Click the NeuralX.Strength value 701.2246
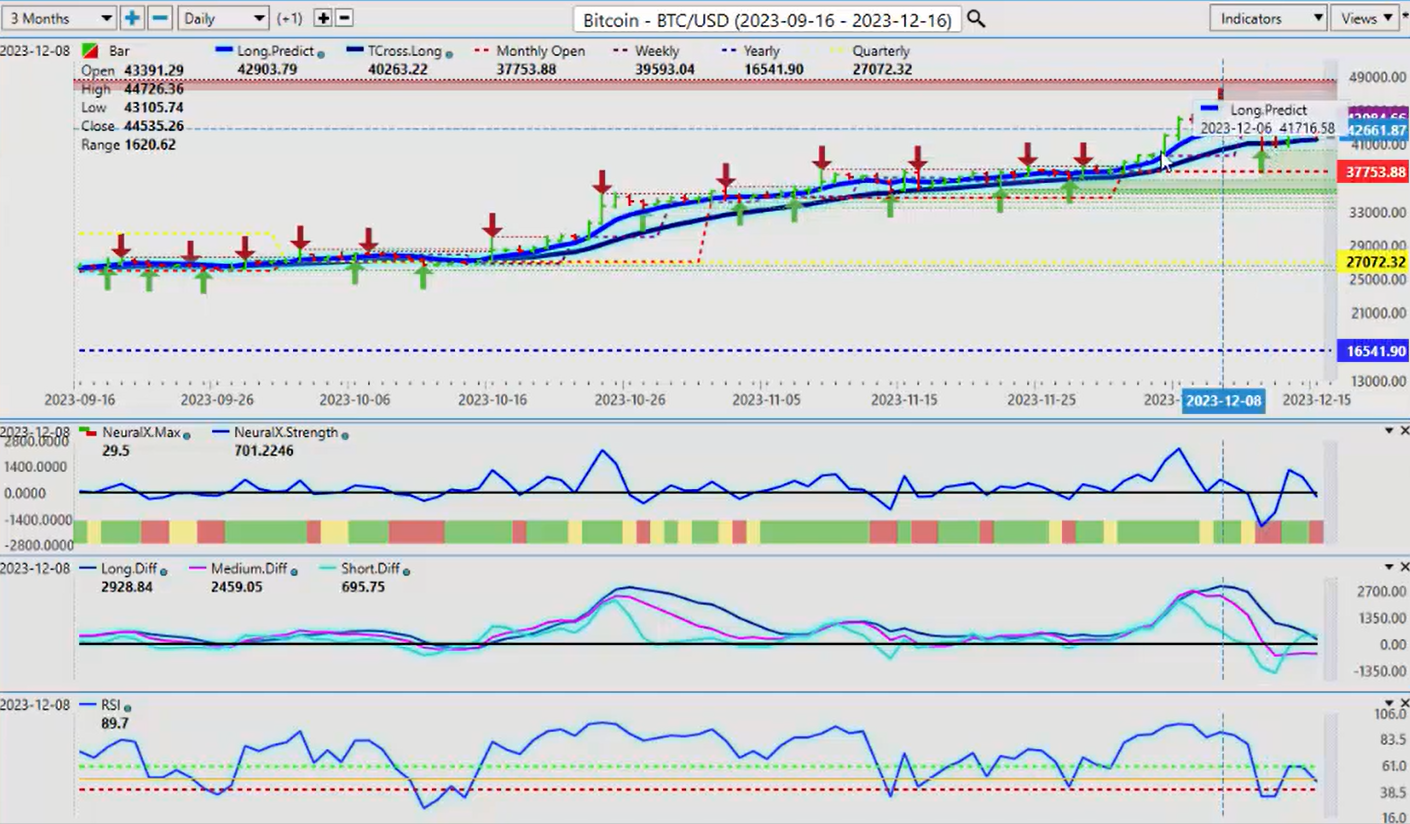The width and height of the screenshot is (1410, 824). point(266,451)
